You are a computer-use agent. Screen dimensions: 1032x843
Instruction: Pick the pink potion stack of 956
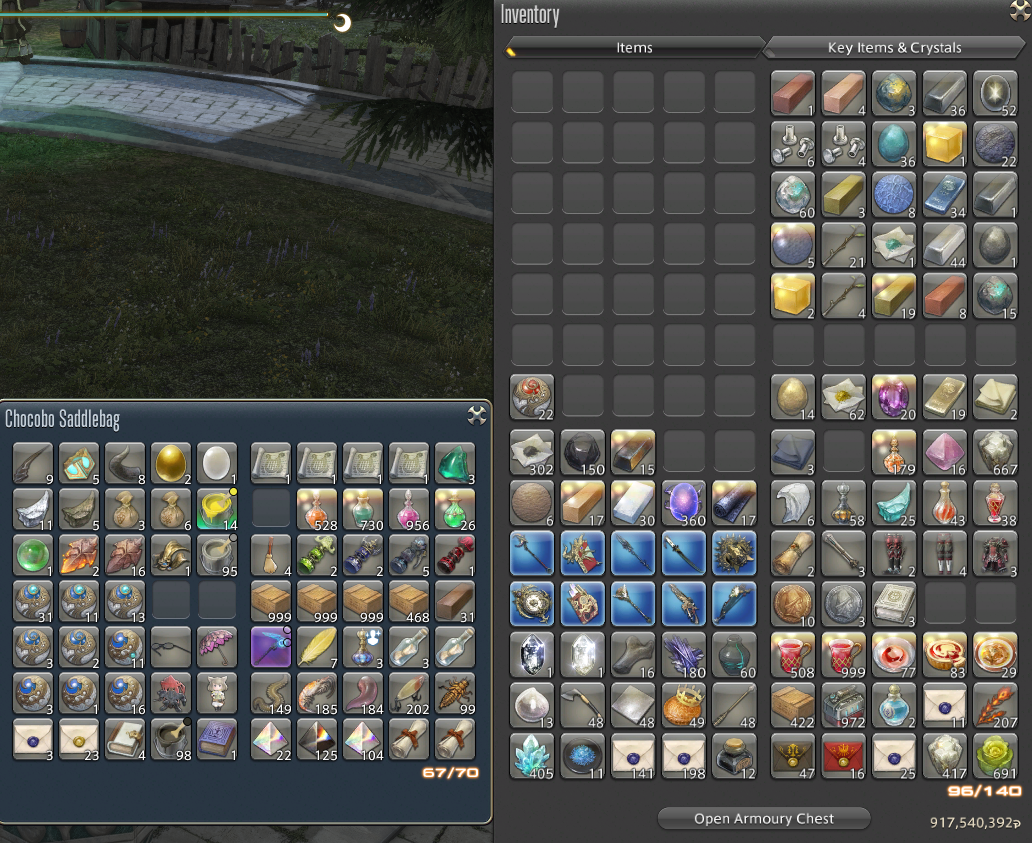[409, 509]
